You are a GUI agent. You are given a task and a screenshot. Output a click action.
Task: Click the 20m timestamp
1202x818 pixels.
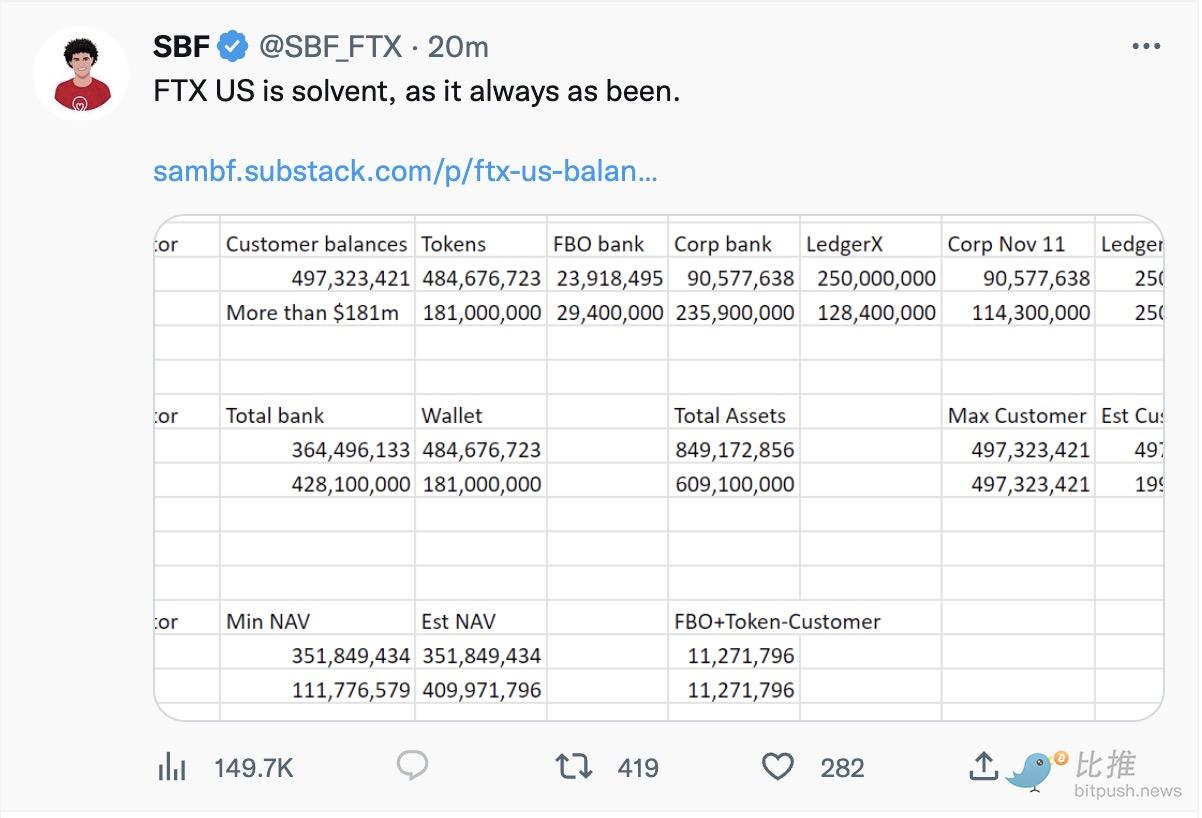pyautogui.click(x=458, y=46)
